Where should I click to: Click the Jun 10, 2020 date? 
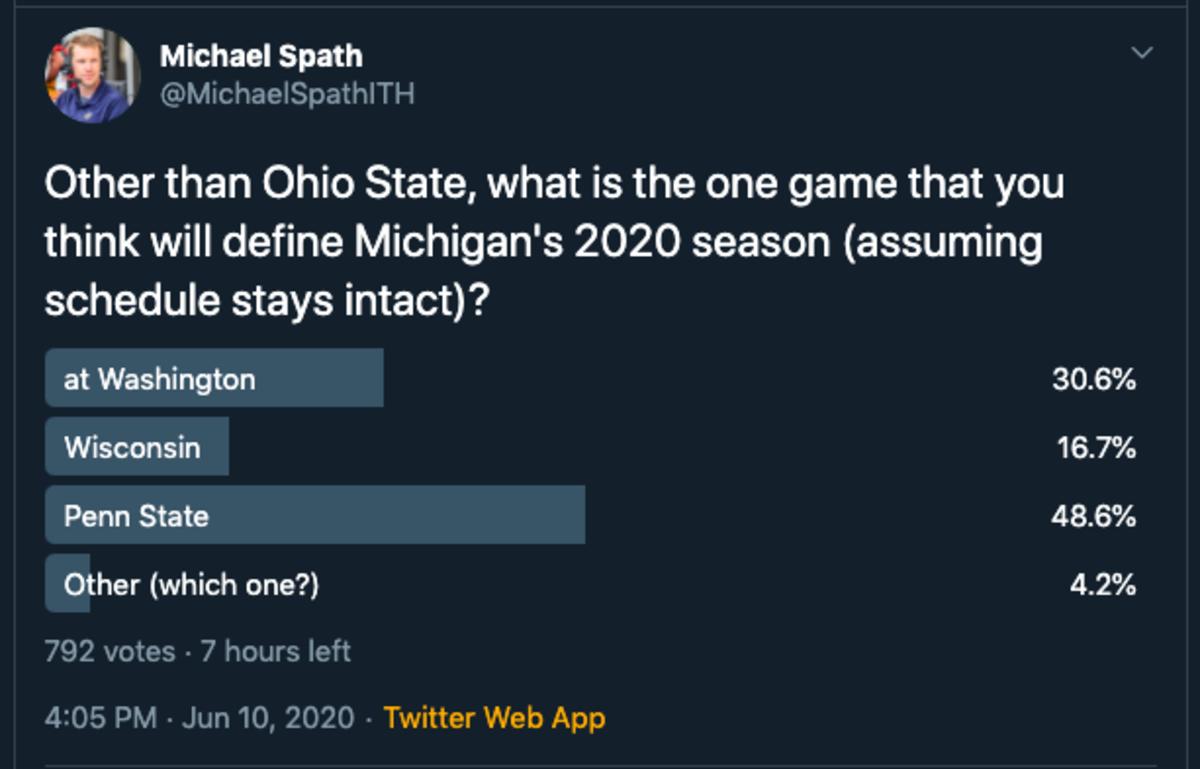coord(269,718)
